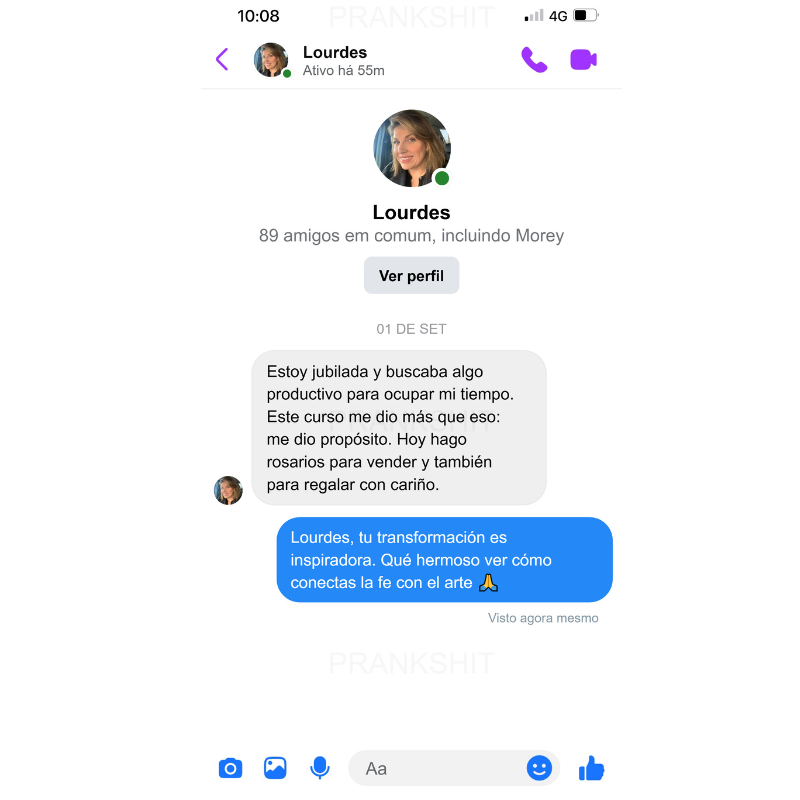Viewport: 800px width, 800px height.
Task: Tap the Lourdes name in the header
Action: tap(335, 53)
